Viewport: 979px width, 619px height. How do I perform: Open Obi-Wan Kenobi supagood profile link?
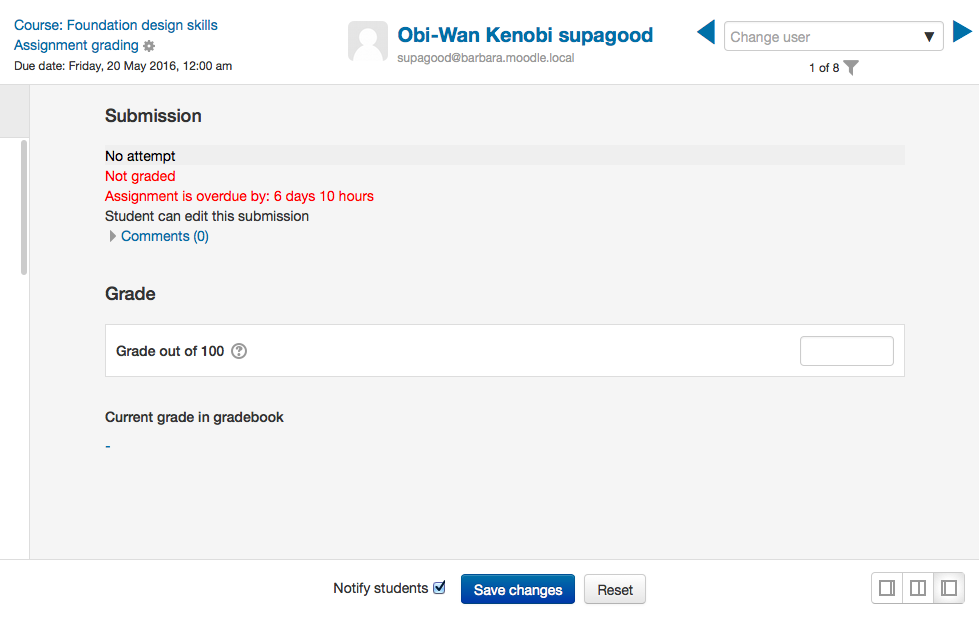[x=525, y=35]
